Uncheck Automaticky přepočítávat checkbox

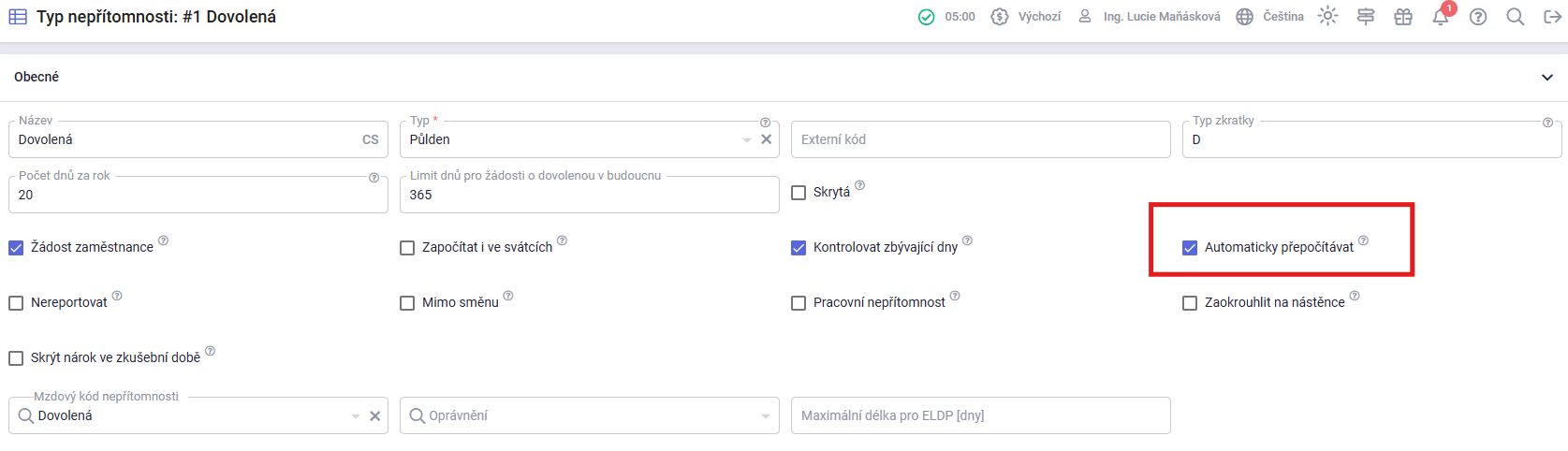pos(1190,248)
